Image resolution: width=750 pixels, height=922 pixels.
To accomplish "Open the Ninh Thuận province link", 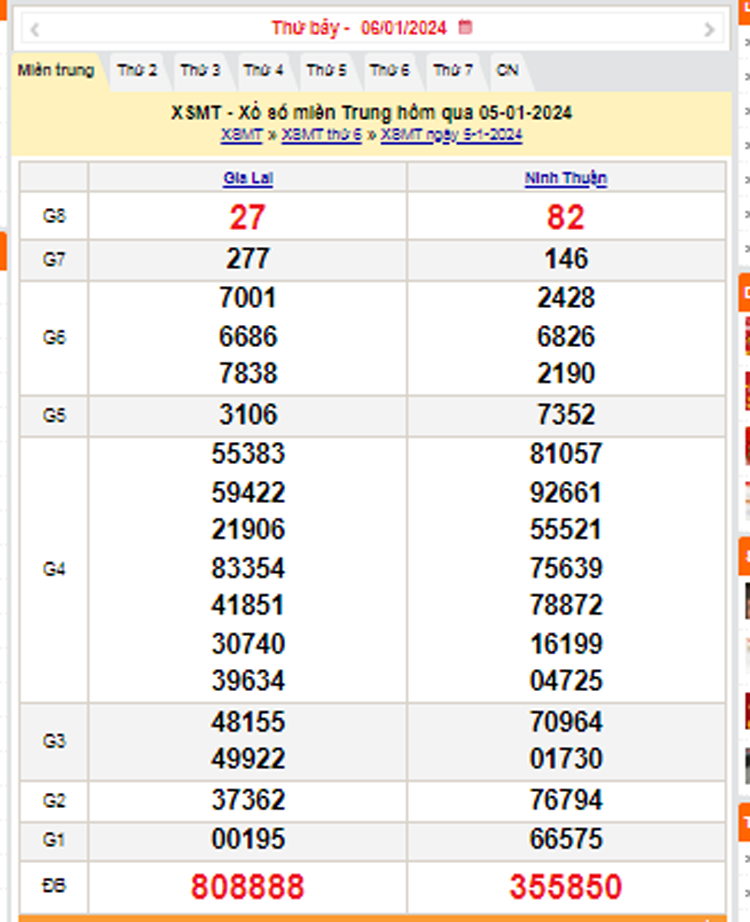I will coord(566,178).
